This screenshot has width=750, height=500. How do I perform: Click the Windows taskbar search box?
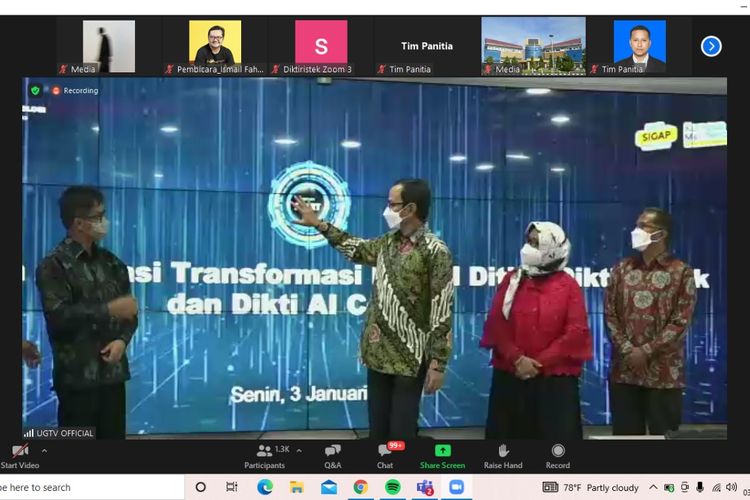tap(90, 487)
